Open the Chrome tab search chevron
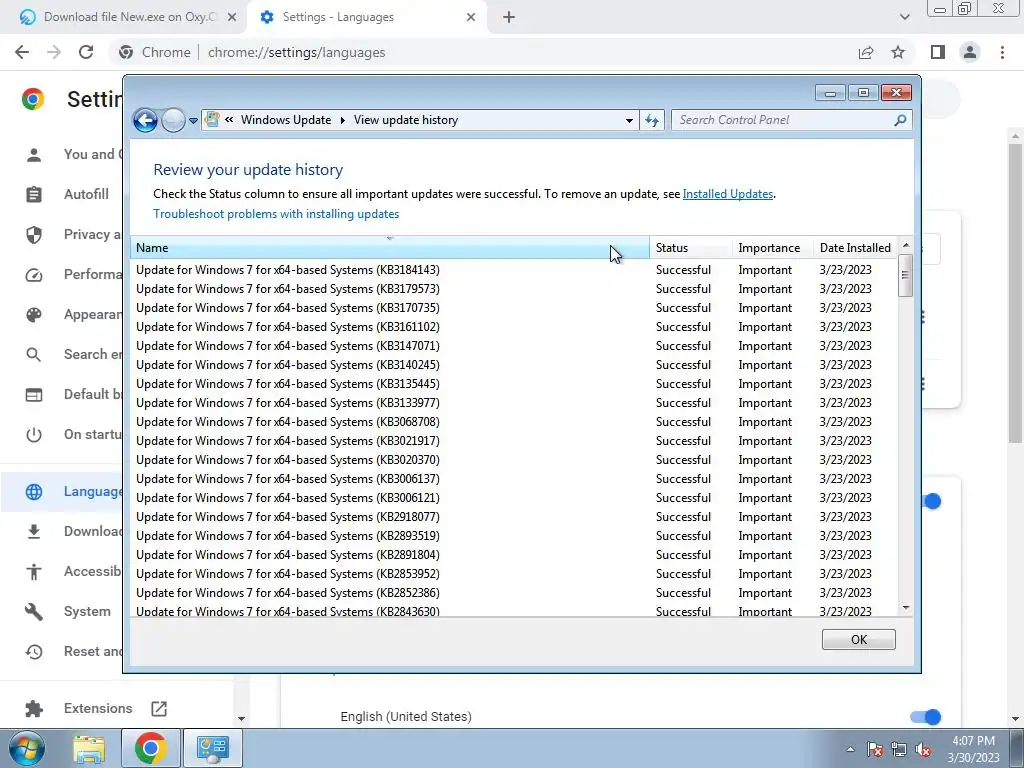Screen dimensions: 1024x768 tap(904, 17)
